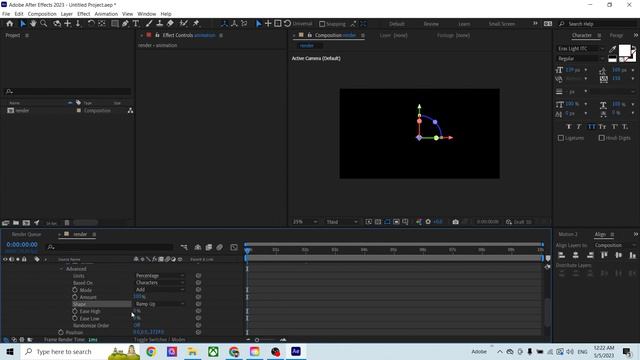Viewport: 640px width, 360px height.
Task: Switch to the Default workspace
Action: point(397,24)
